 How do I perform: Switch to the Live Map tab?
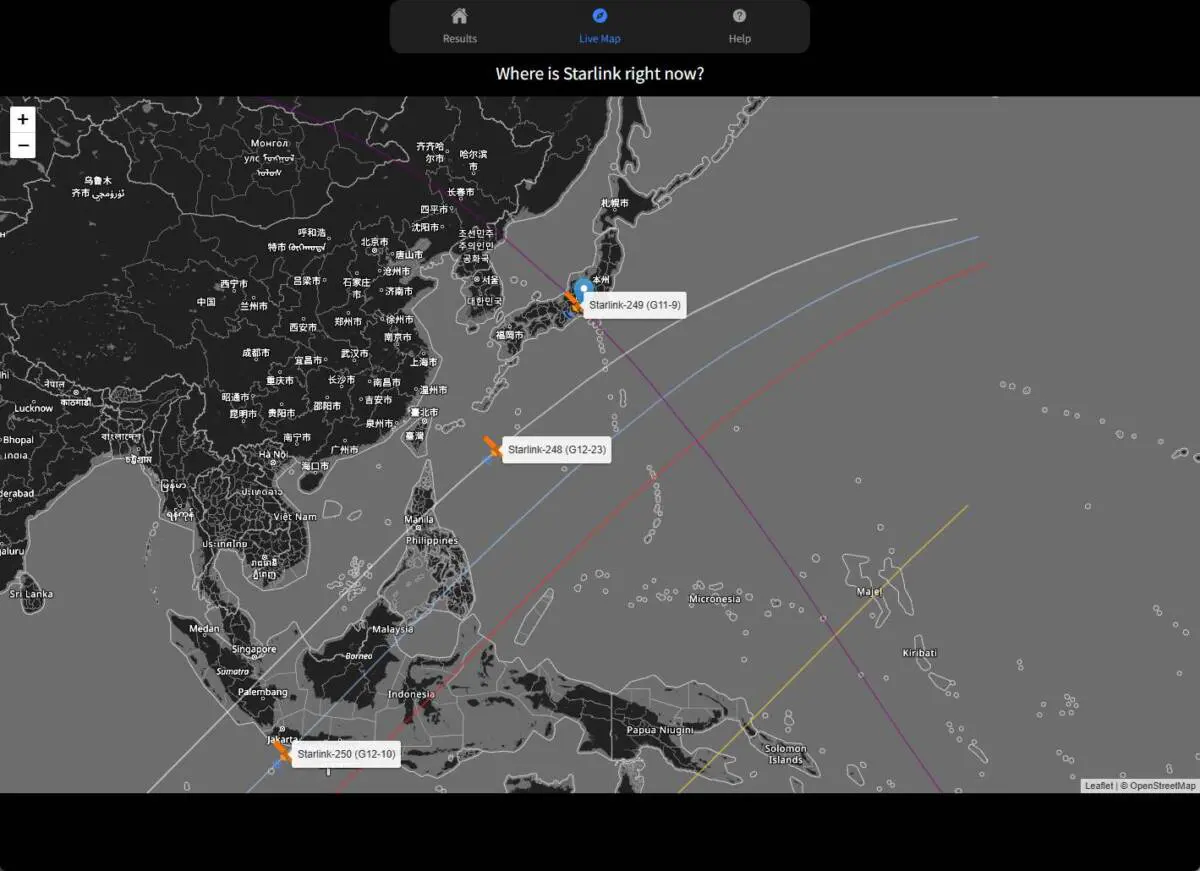pos(600,26)
